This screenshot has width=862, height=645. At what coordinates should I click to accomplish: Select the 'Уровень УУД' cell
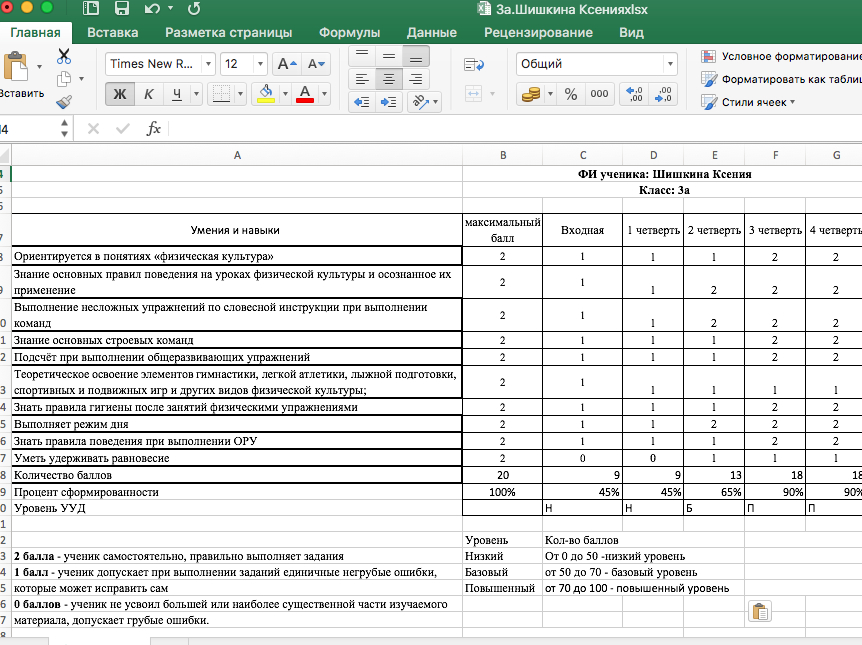(237, 508)
